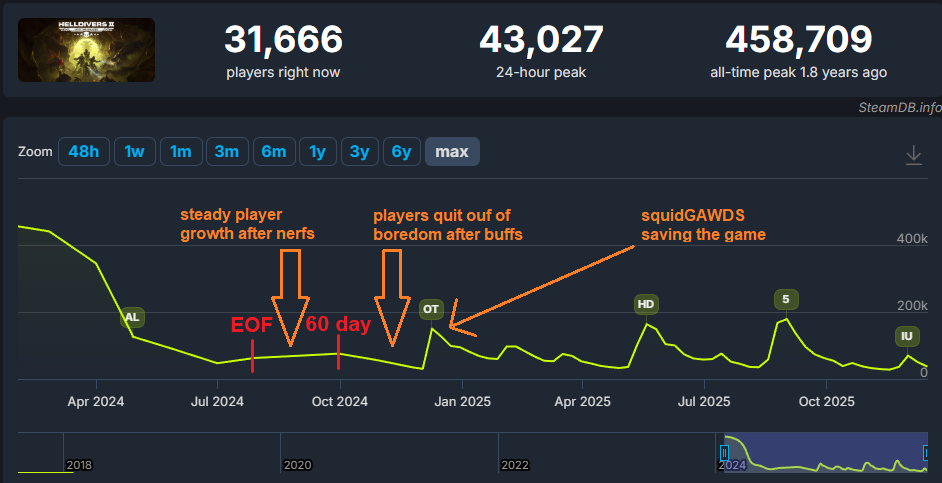The width and height of the screenshot is (942, 483).
Task: Click the Jul 2024 axis label
Action: pos(217,401)
